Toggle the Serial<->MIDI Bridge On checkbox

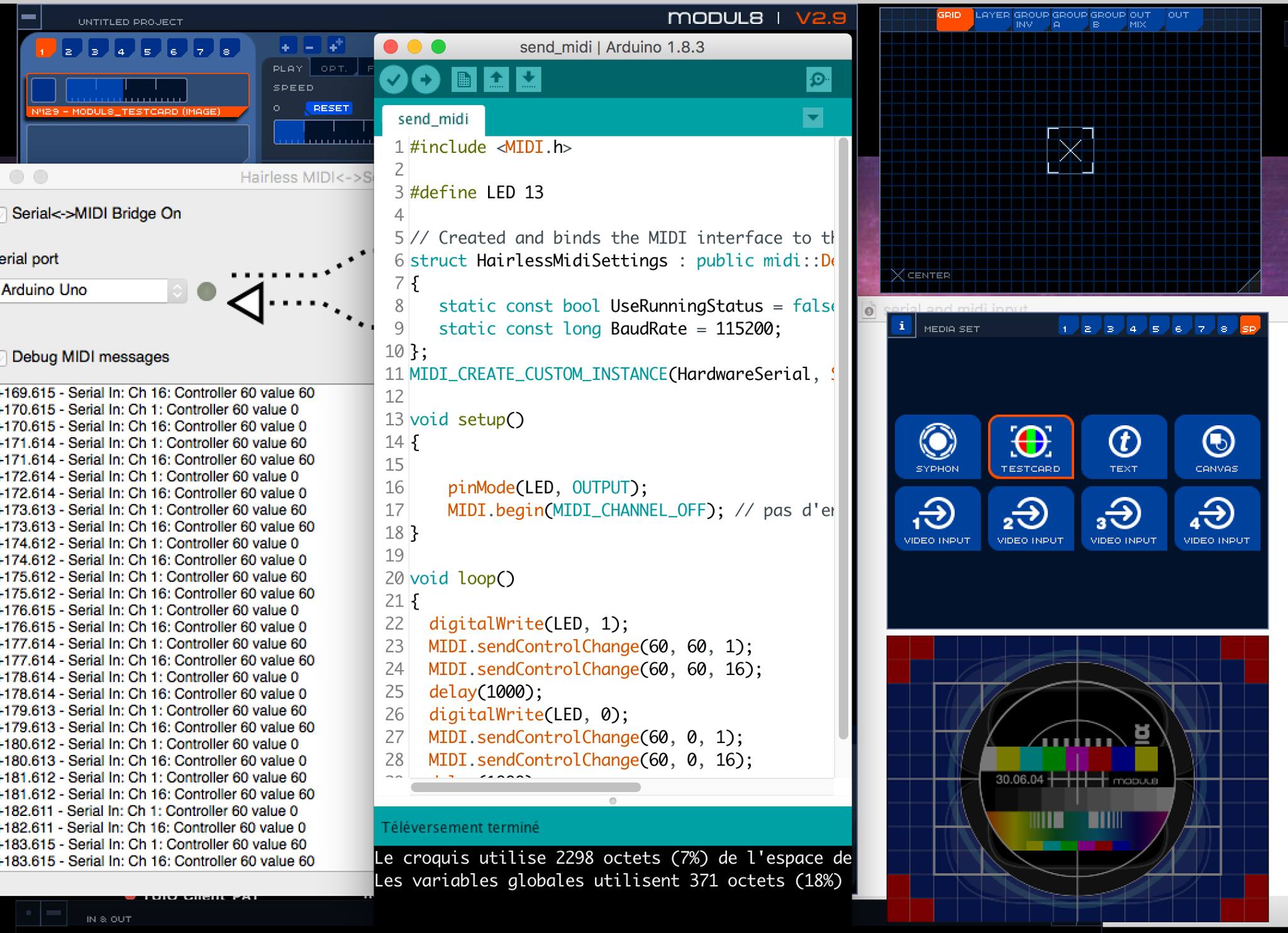[3, 214]
